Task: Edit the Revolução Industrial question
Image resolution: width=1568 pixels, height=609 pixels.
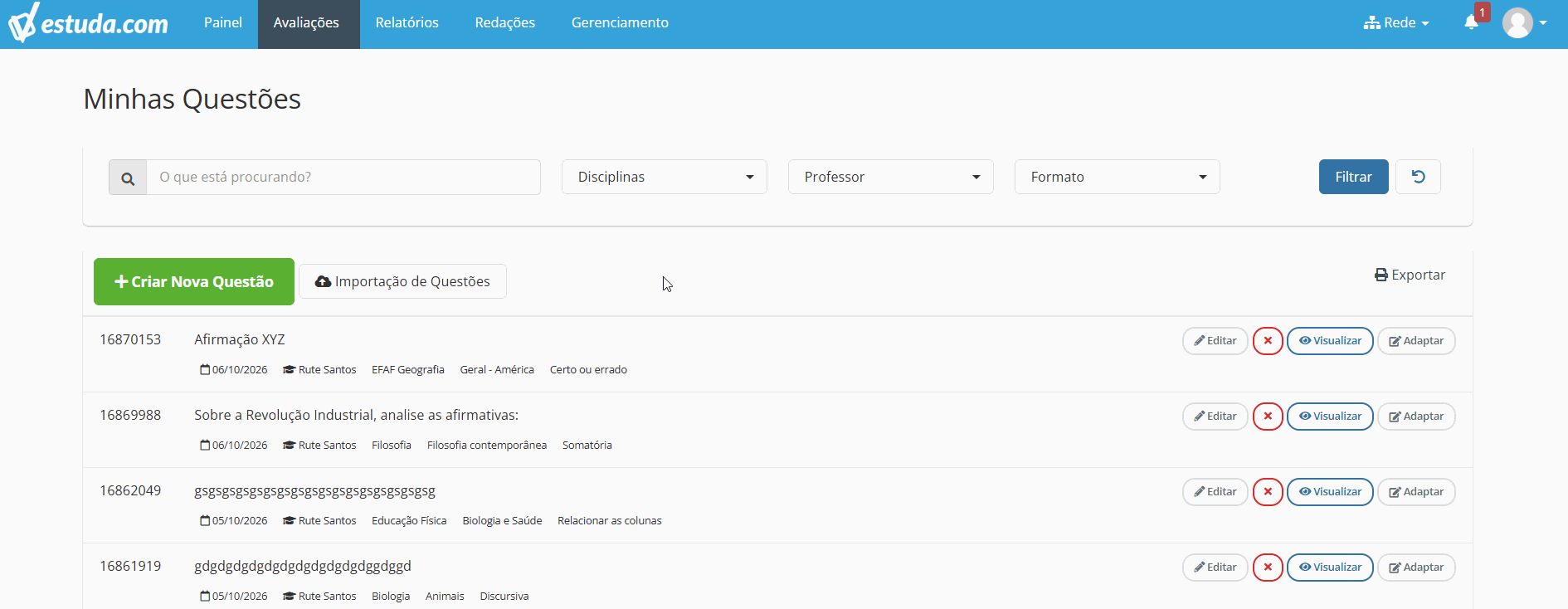Action: click(1215, 417)
